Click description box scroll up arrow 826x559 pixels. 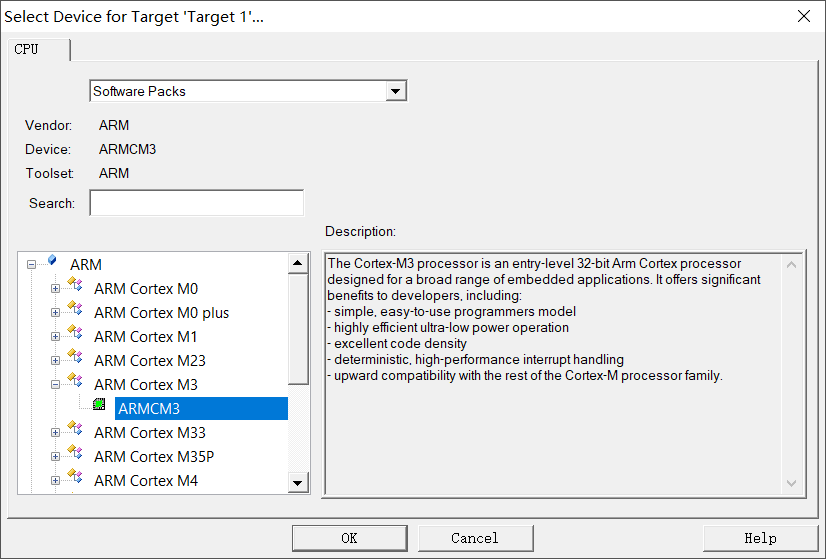click(791, 264)
